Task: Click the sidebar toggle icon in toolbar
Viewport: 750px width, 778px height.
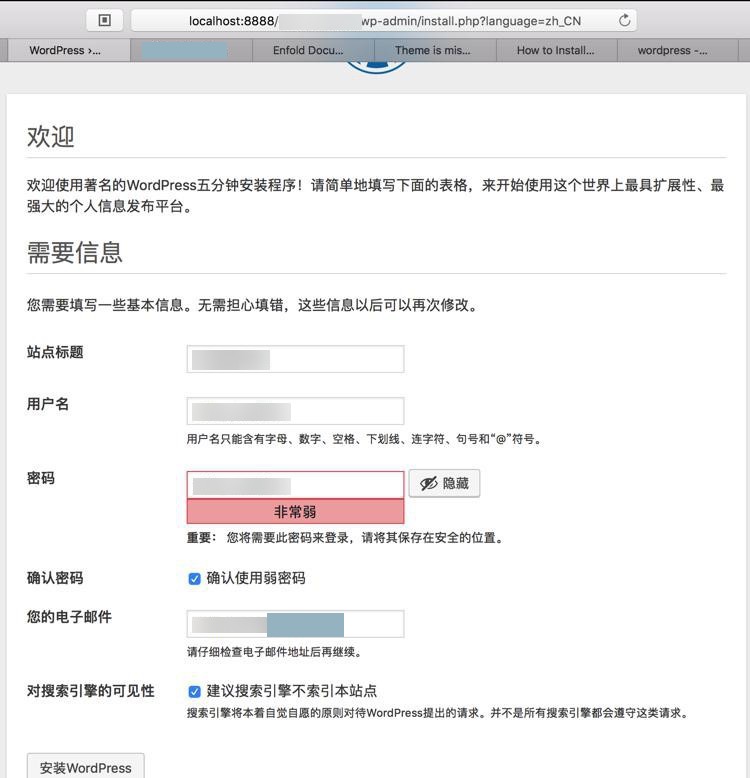Action: 105,20
